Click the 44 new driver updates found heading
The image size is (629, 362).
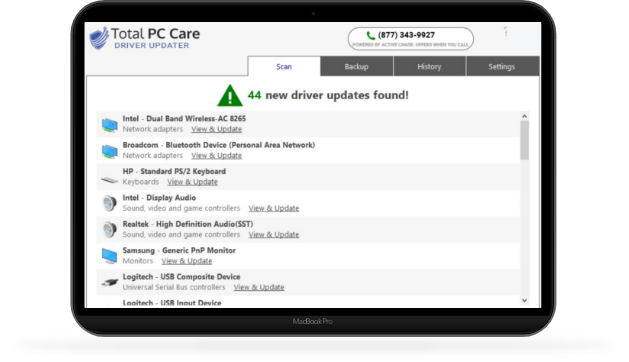(x=328, y=96)
